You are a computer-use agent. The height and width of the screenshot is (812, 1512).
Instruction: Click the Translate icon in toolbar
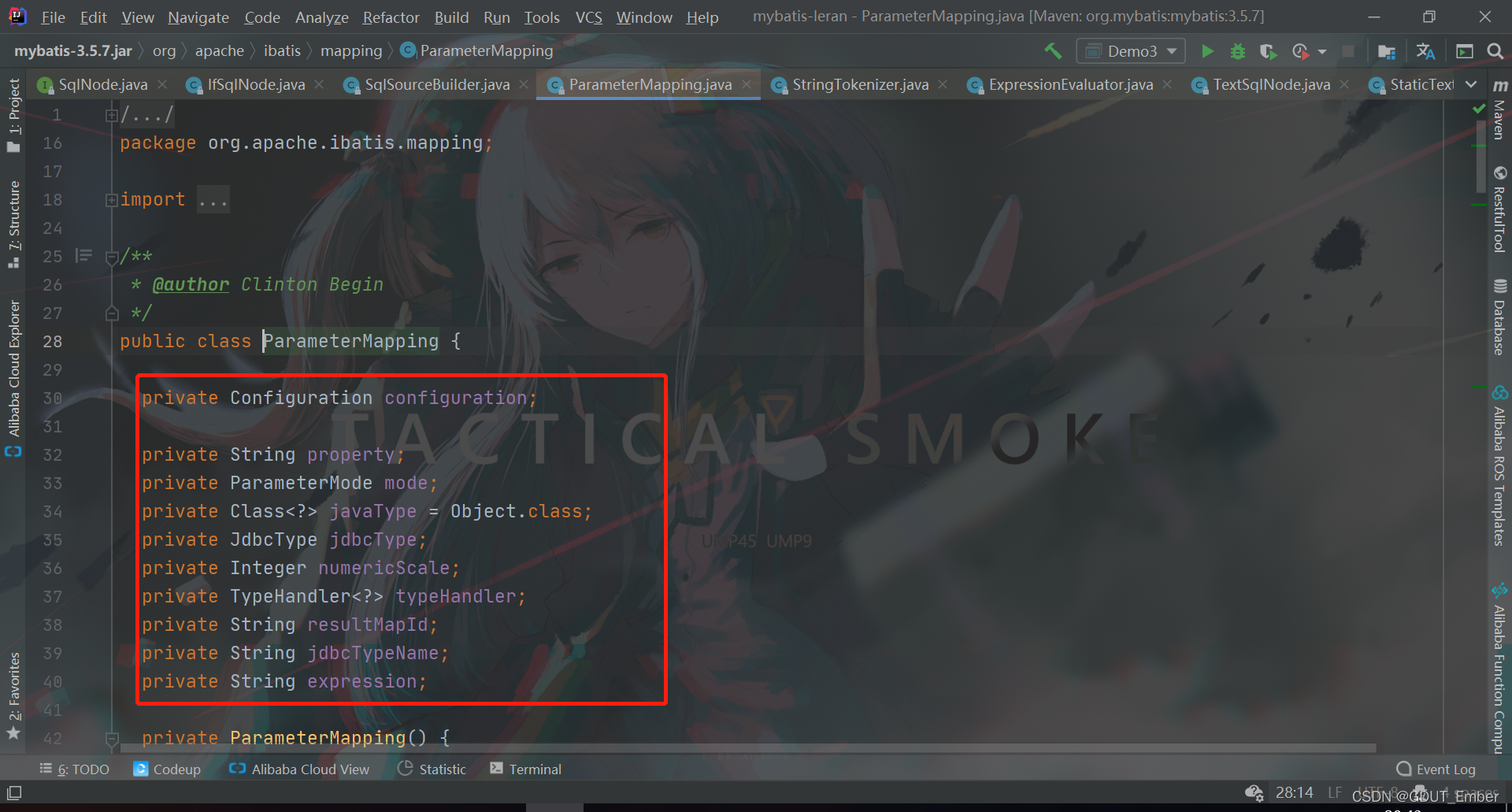(1425, 51)
